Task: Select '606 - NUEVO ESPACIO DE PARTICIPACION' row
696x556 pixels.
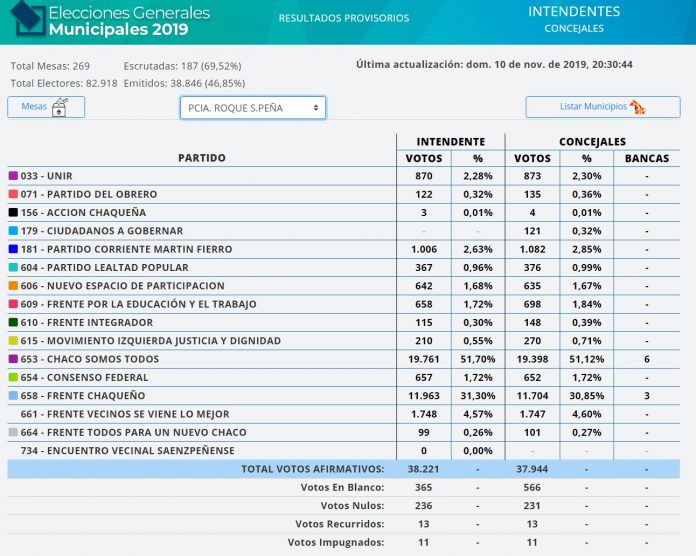Action: tap(344, 286)
